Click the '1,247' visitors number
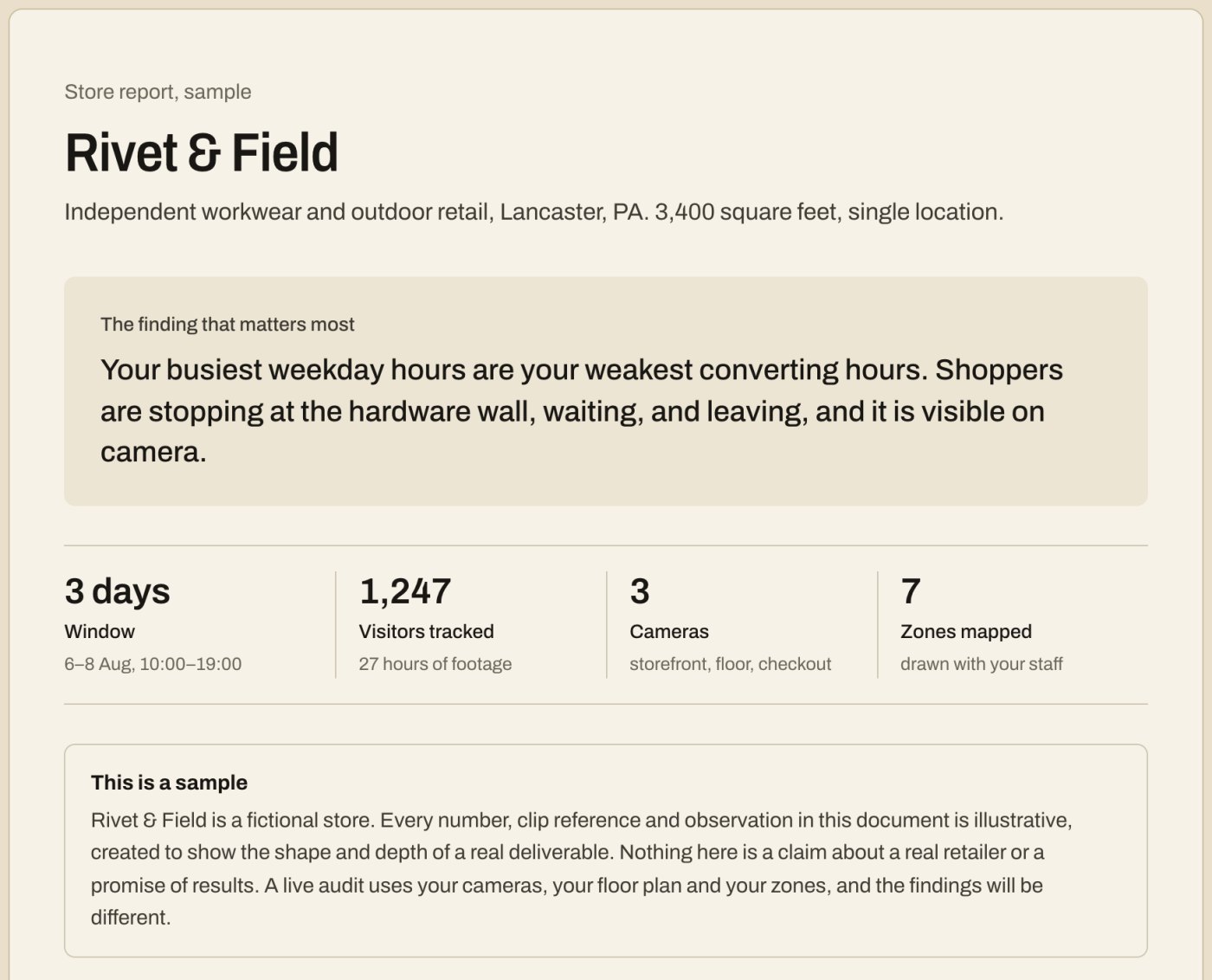This screenshot has width=1212, height=980. [405, 591]
